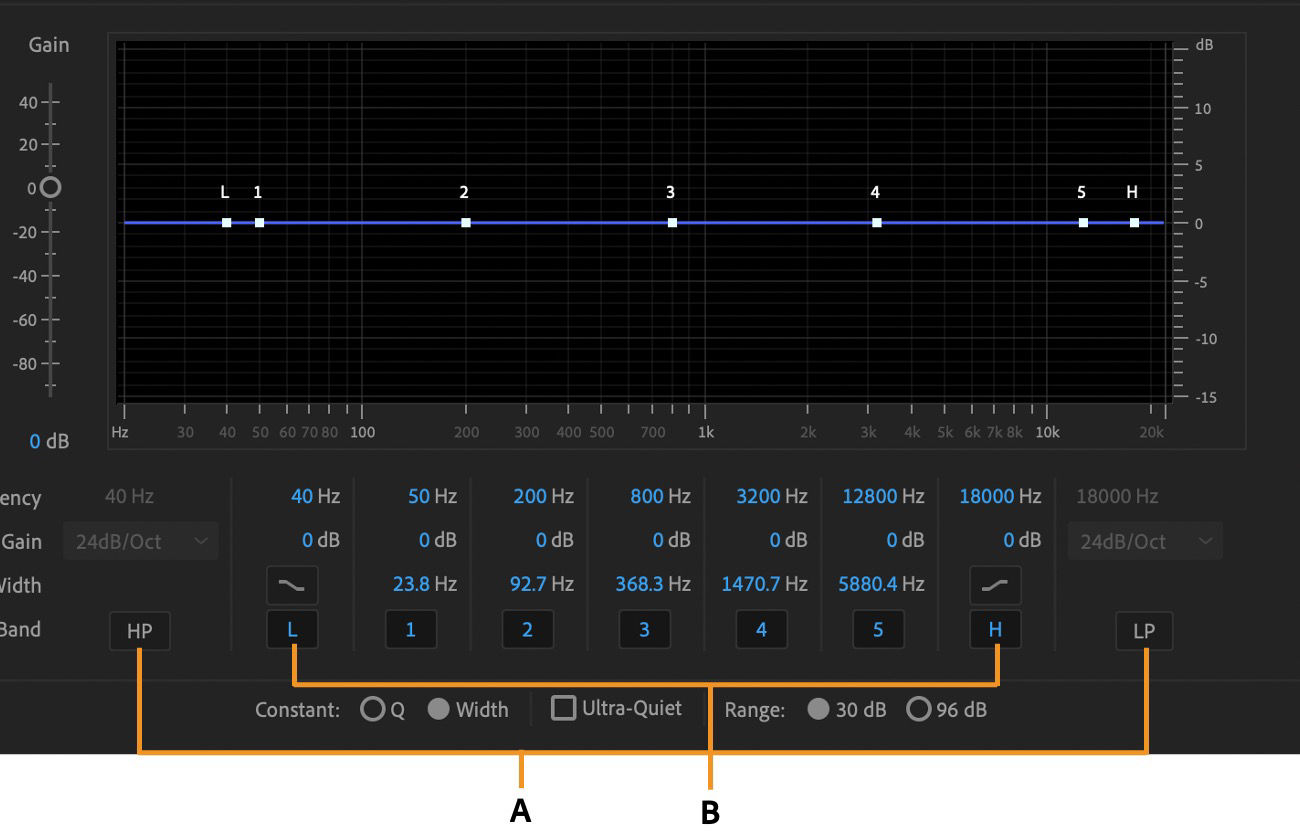Enable the HP high-pass filter
This screenshot has height=840, width=1300.
point(139,630)
